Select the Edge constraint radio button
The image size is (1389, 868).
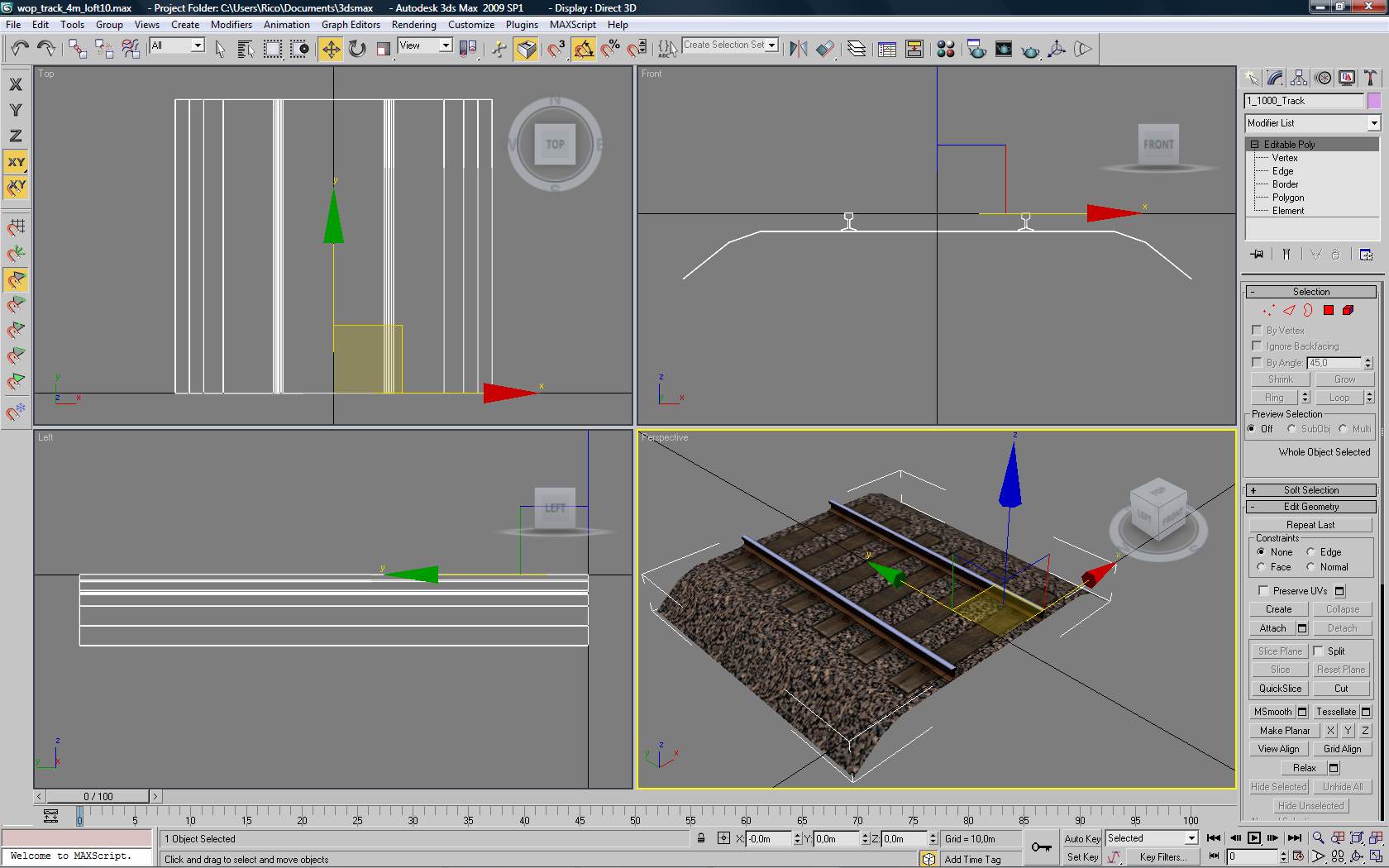click(x=1310, y=552)
